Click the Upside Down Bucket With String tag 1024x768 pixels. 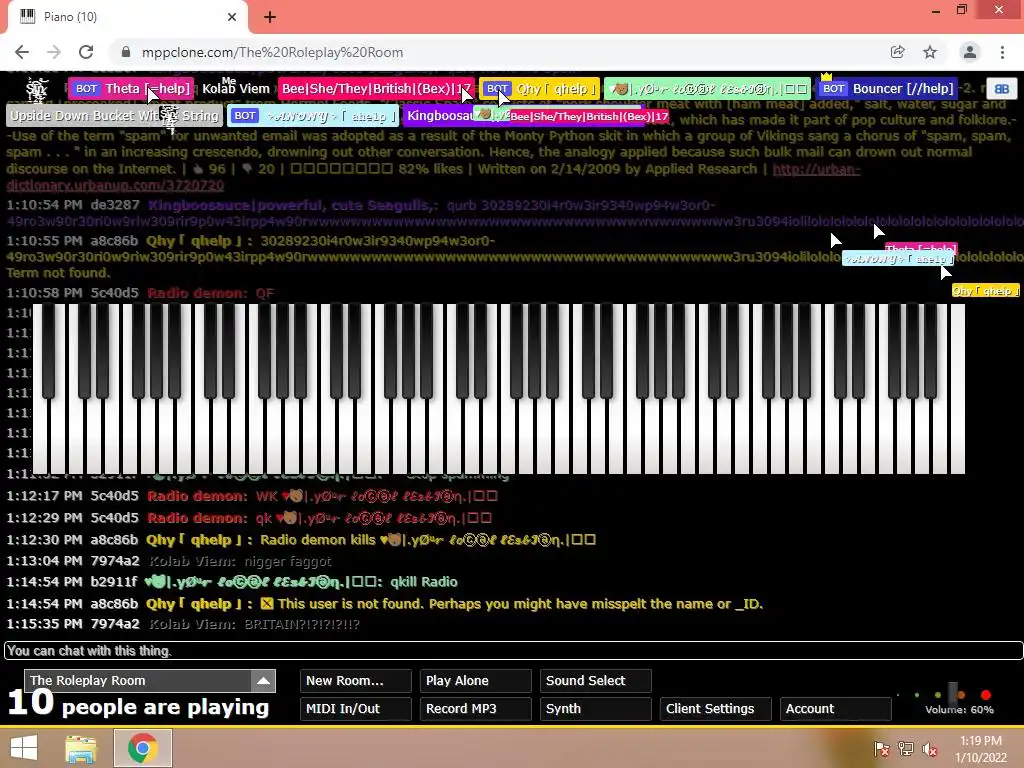coord(114,116)
